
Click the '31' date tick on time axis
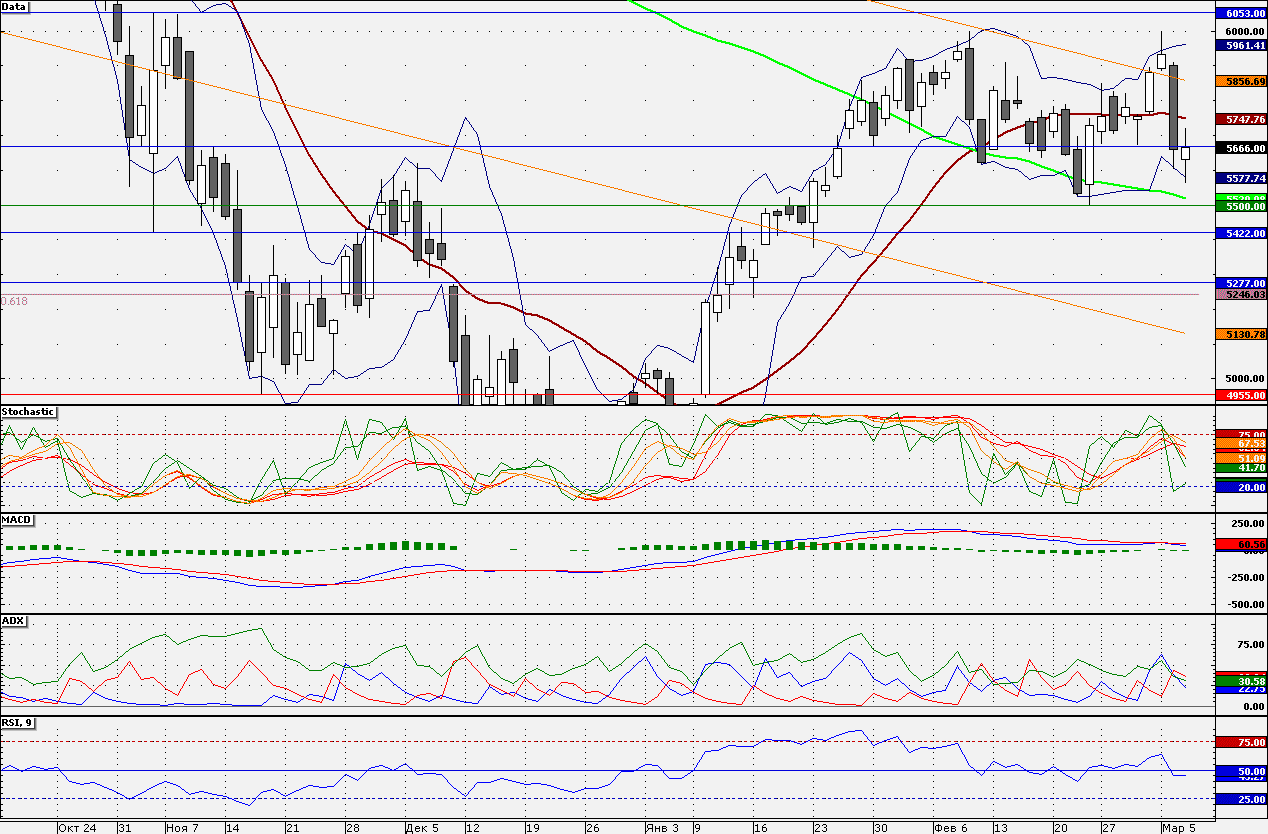click(x=125, y=828)
